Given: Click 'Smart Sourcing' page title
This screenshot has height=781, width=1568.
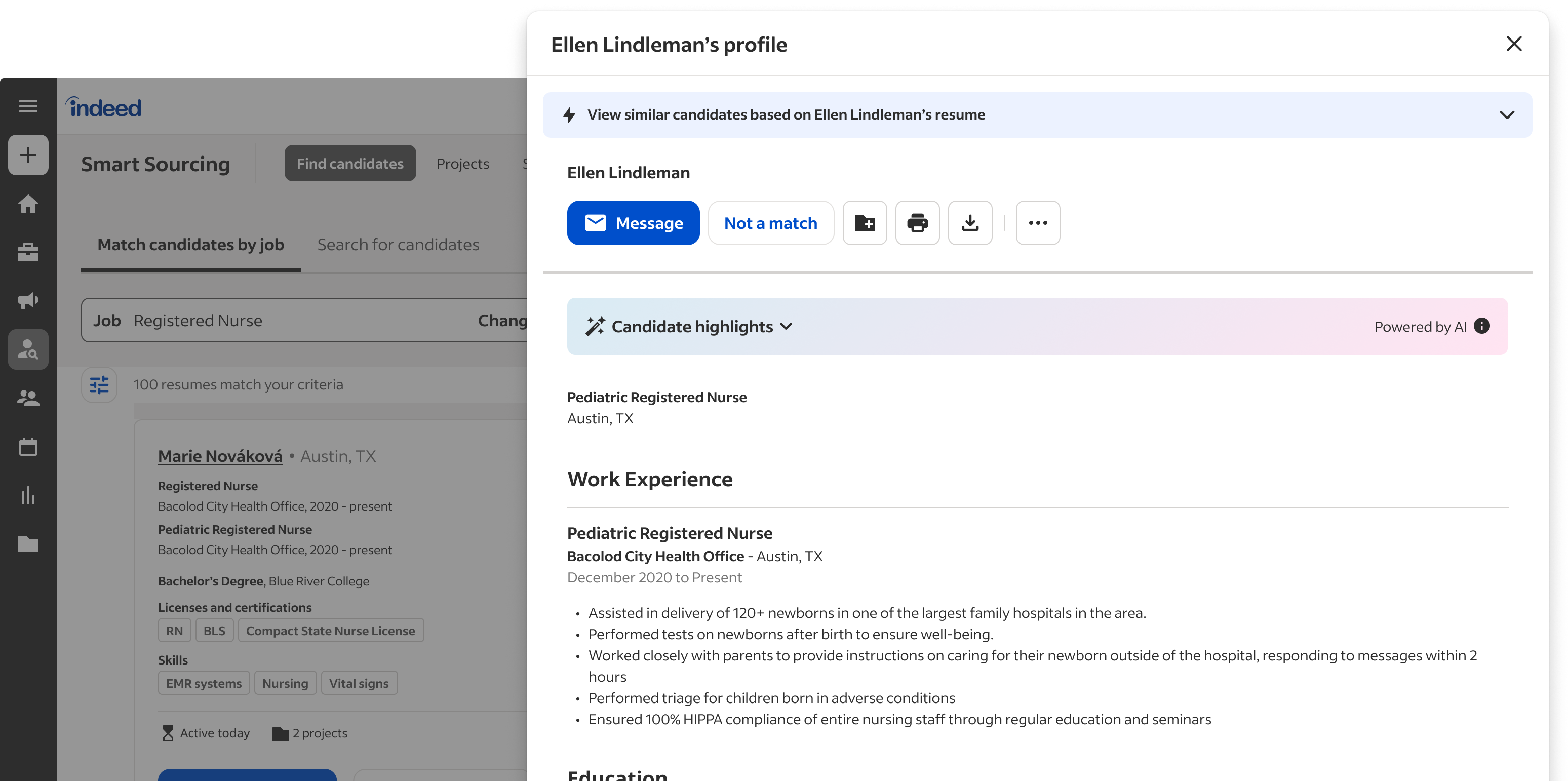Looking at the screenshot, I should 156,164.
